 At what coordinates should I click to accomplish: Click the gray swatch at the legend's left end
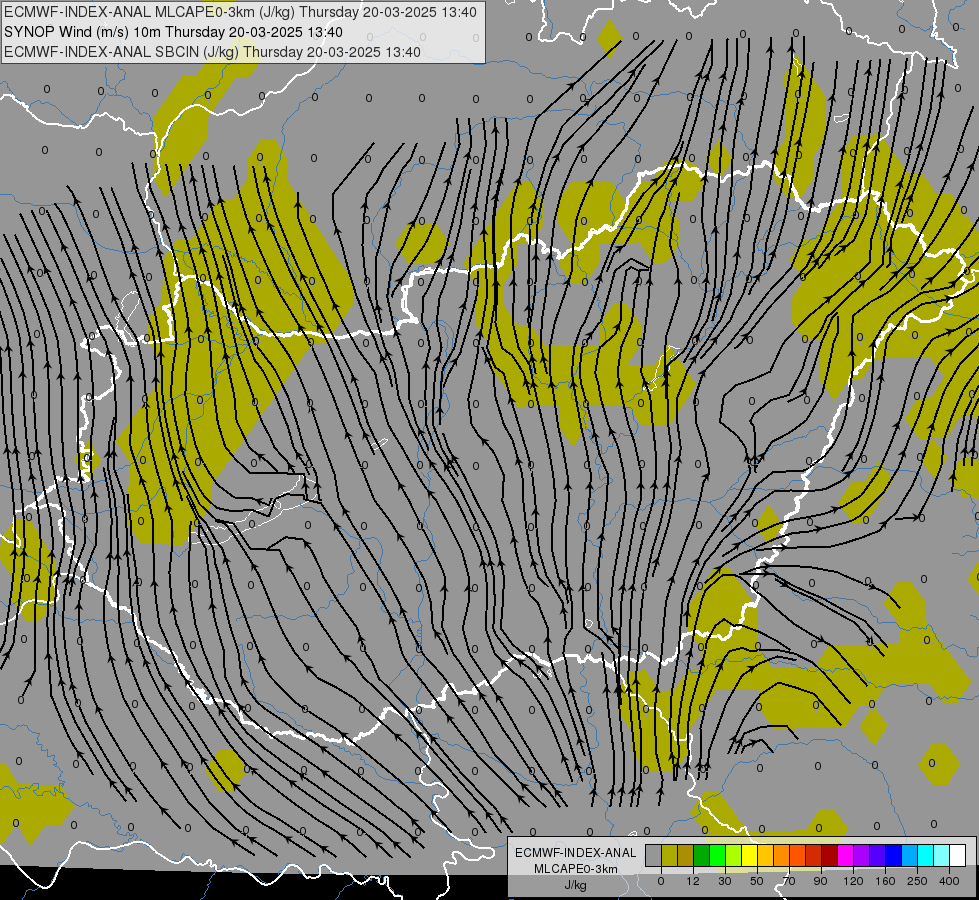pyautogui.click(x=654, y=855)
